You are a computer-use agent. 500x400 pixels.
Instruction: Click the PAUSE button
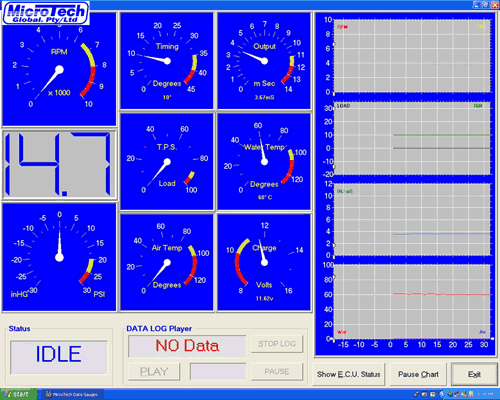coord(277,372)
